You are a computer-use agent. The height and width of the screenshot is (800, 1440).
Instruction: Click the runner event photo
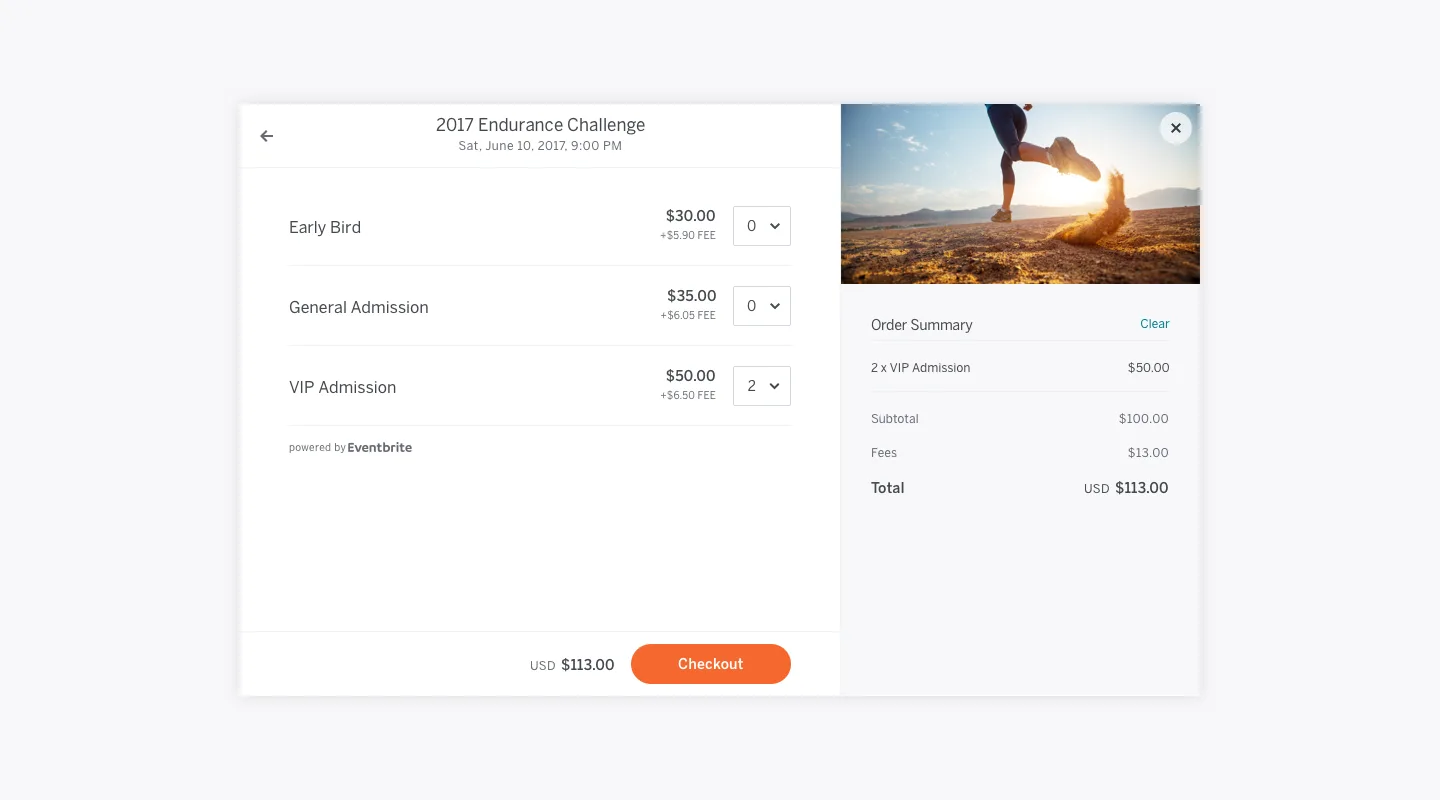point(1020,194)
